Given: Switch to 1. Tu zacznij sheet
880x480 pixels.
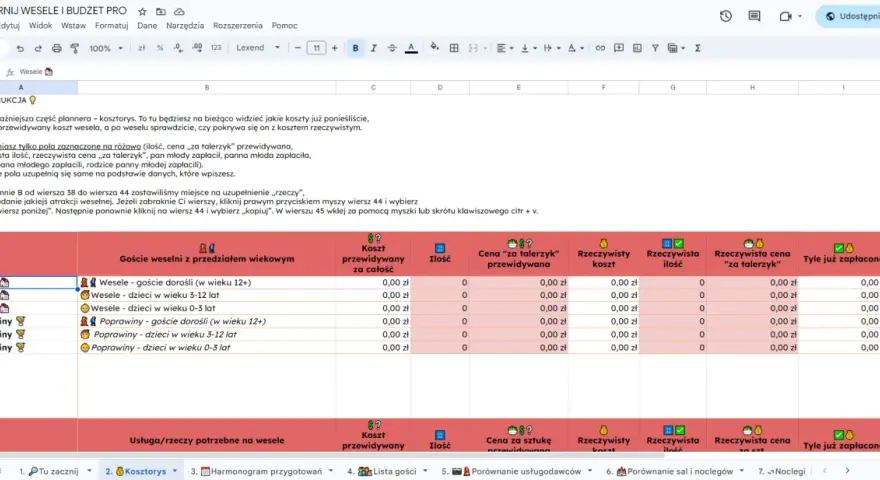Looking at the screenshot, I should click(49, 472).
